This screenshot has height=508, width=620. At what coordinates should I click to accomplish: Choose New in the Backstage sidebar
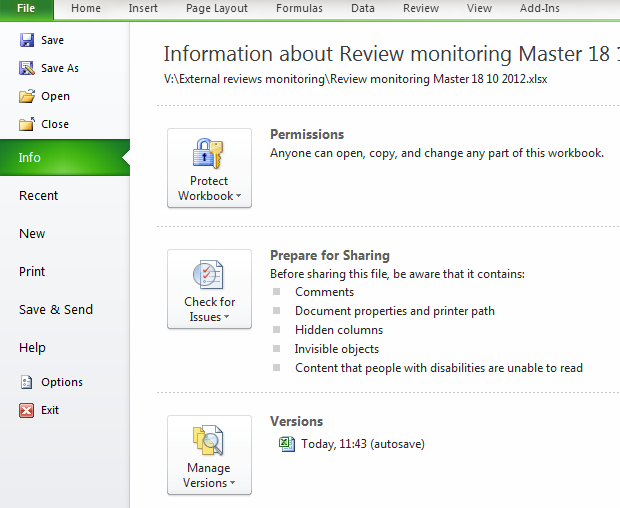coord(32,234)
